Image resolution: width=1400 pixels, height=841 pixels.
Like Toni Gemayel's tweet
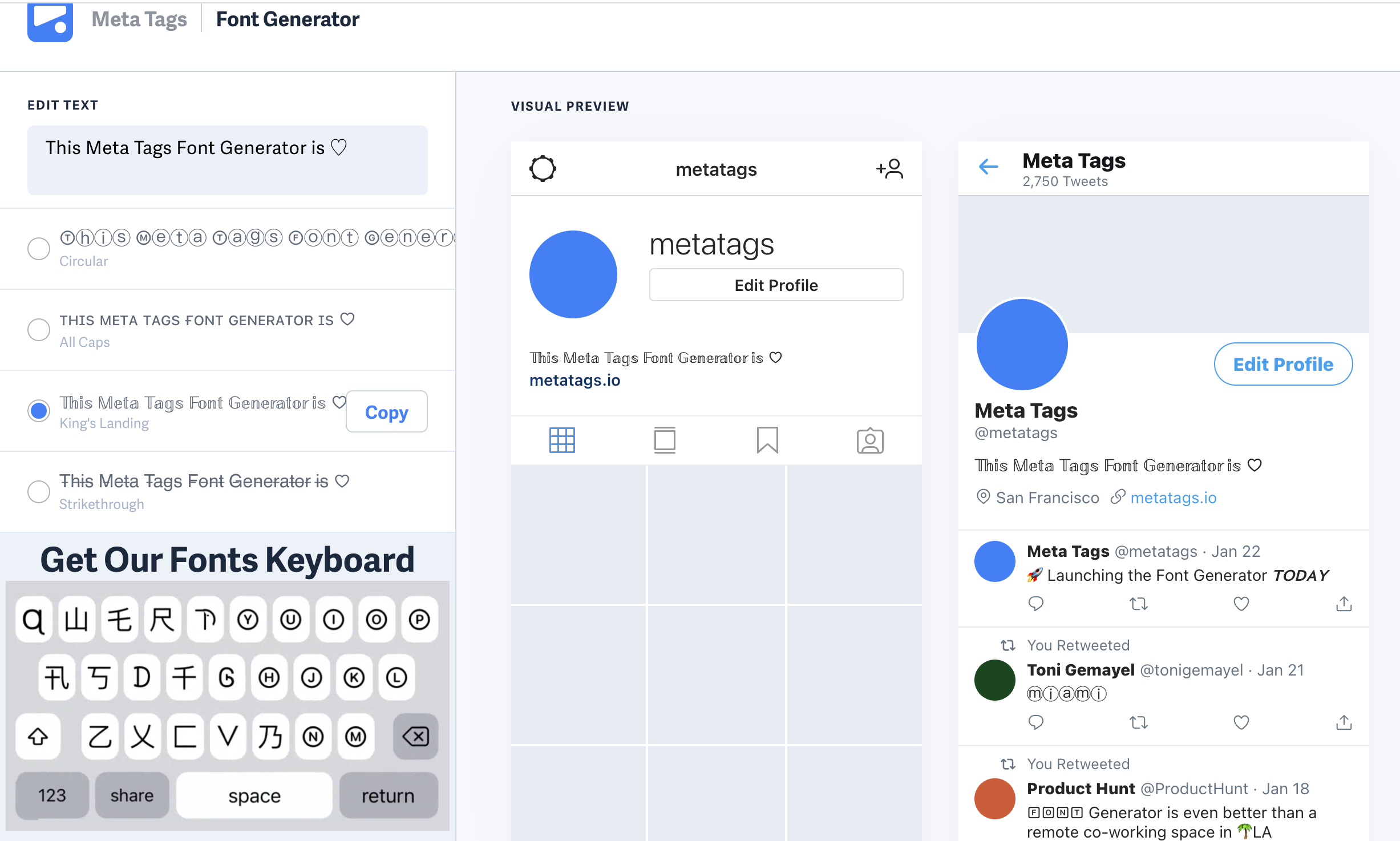(x=1241, y=722)
